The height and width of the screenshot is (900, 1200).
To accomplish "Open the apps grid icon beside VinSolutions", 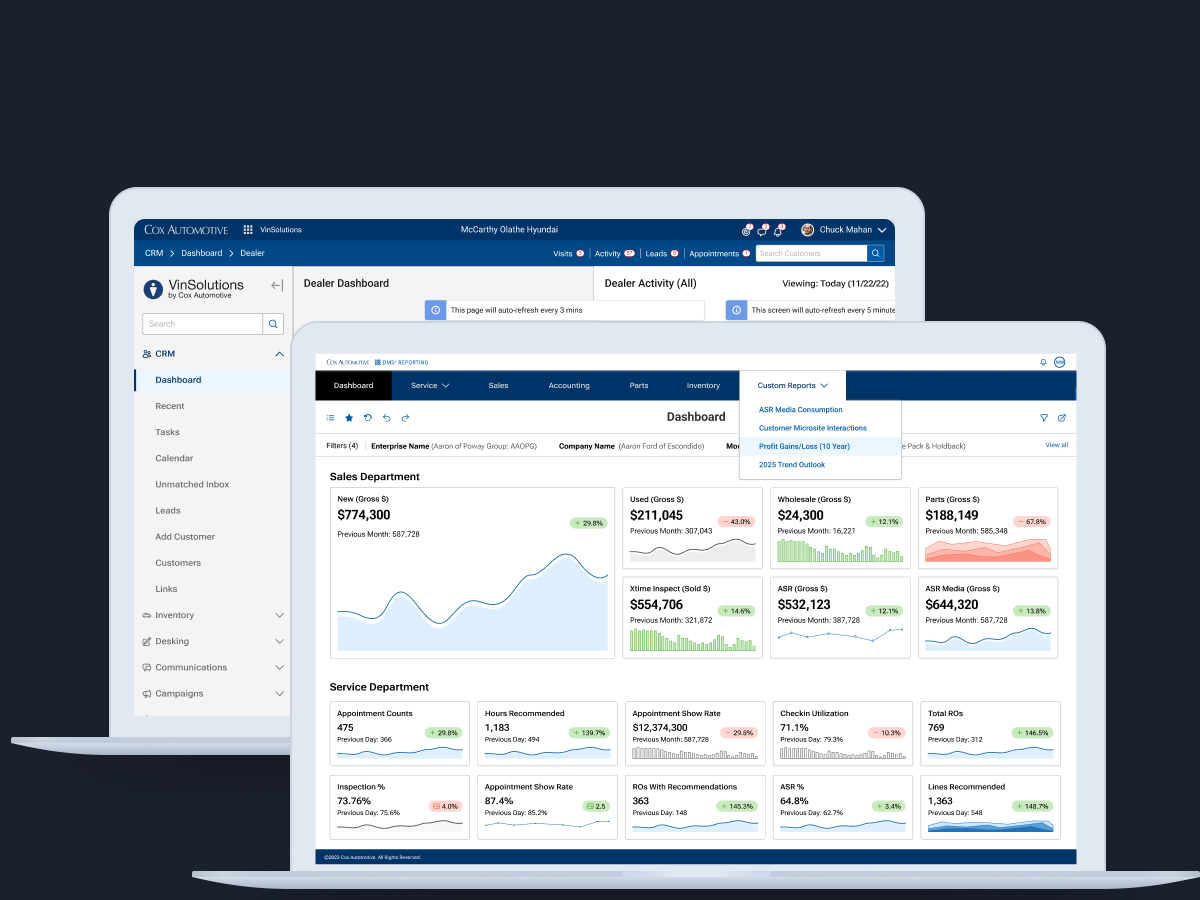I will tap(248, 230).
